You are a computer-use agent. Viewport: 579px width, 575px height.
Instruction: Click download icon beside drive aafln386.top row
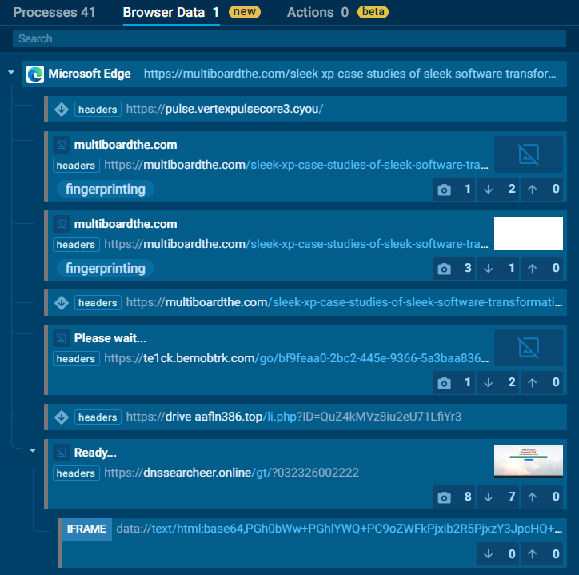pos(62,417)
